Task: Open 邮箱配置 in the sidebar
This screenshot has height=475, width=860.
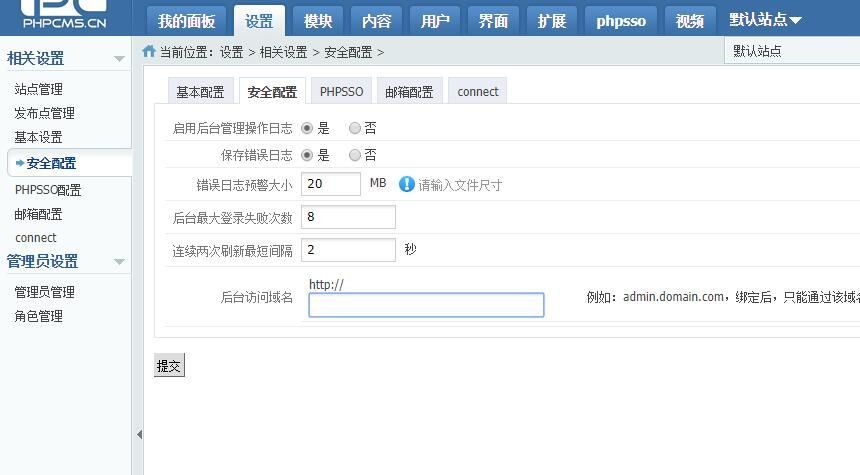Action: pyautogui.click(x=38, y=214)
